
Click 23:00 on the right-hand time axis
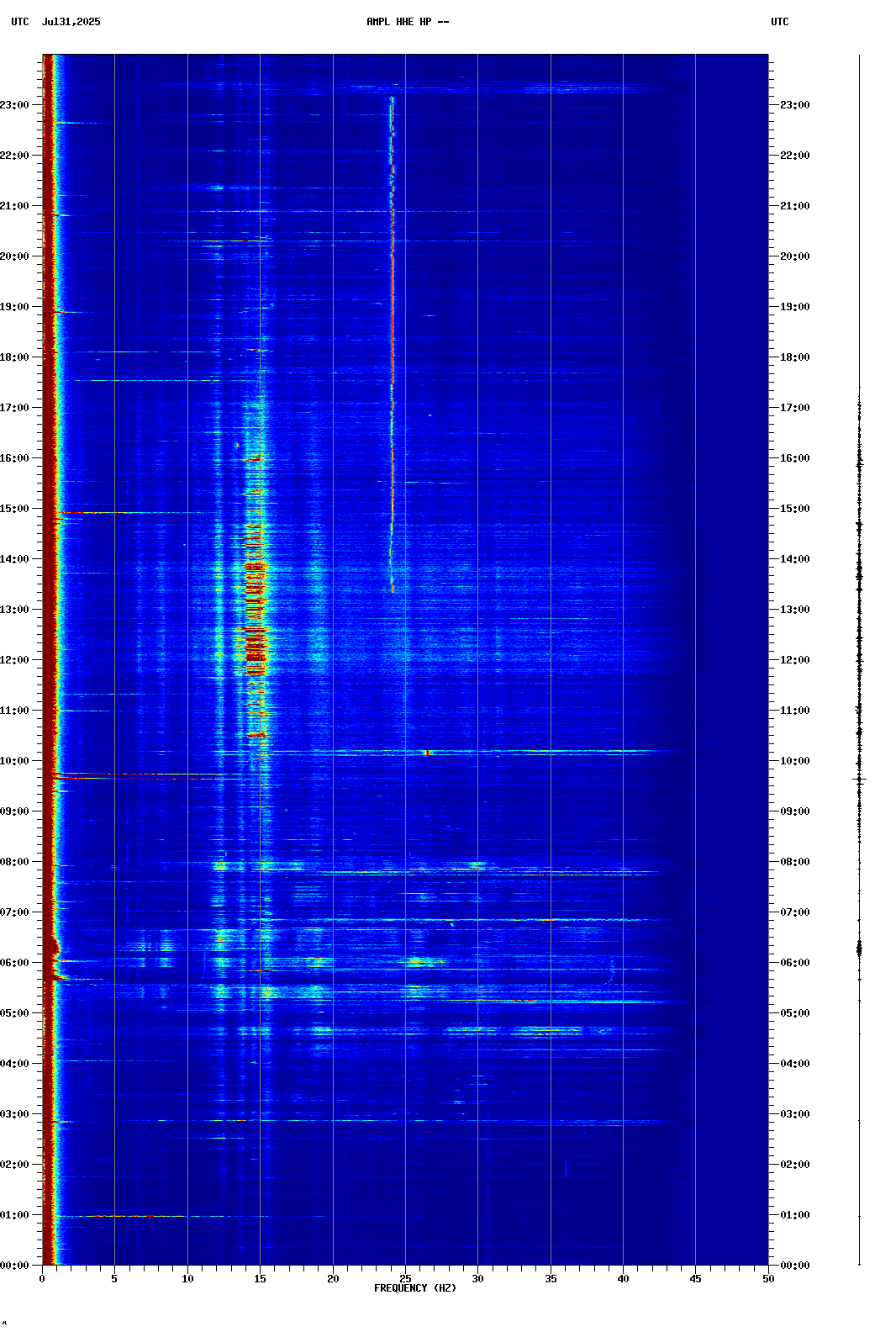[x=795, y=105]
